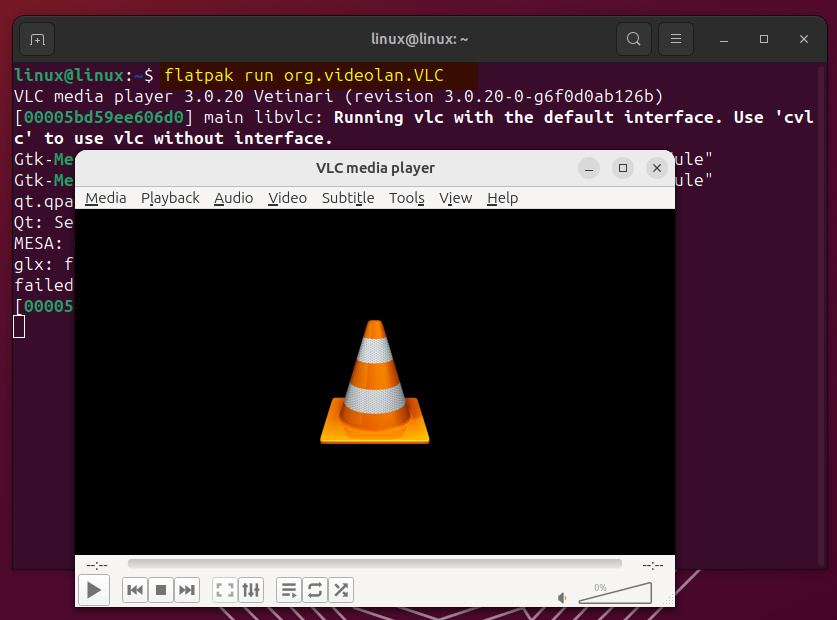Click the VLC window title bar text
This screenshot has height=620, width=837.
click(x=375, y=168)
